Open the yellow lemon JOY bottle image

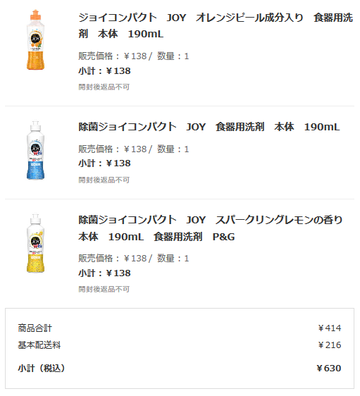pos(36,243)
